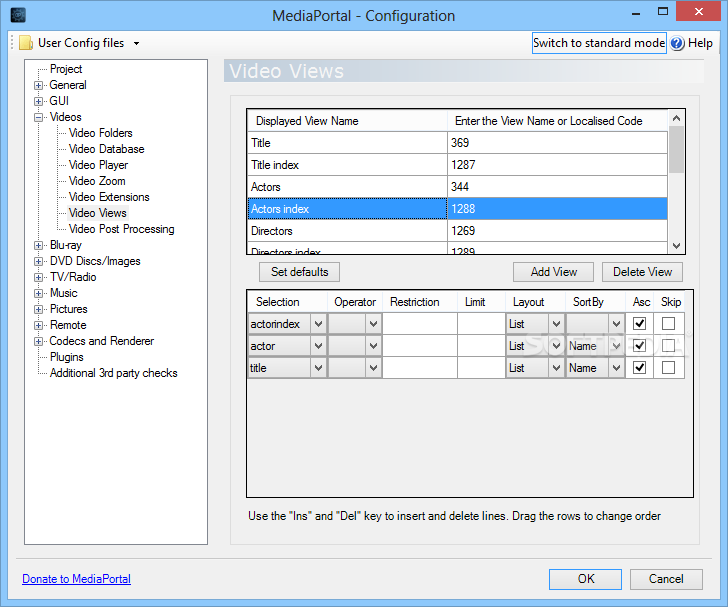
Task: Toggle Asc checkbox for actor row
Action: click(x=639, y=346)
